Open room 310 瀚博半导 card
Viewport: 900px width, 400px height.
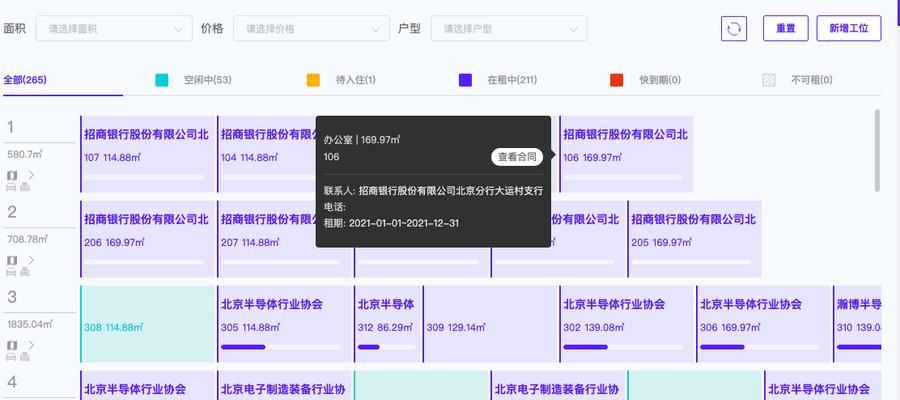[857, 324]
